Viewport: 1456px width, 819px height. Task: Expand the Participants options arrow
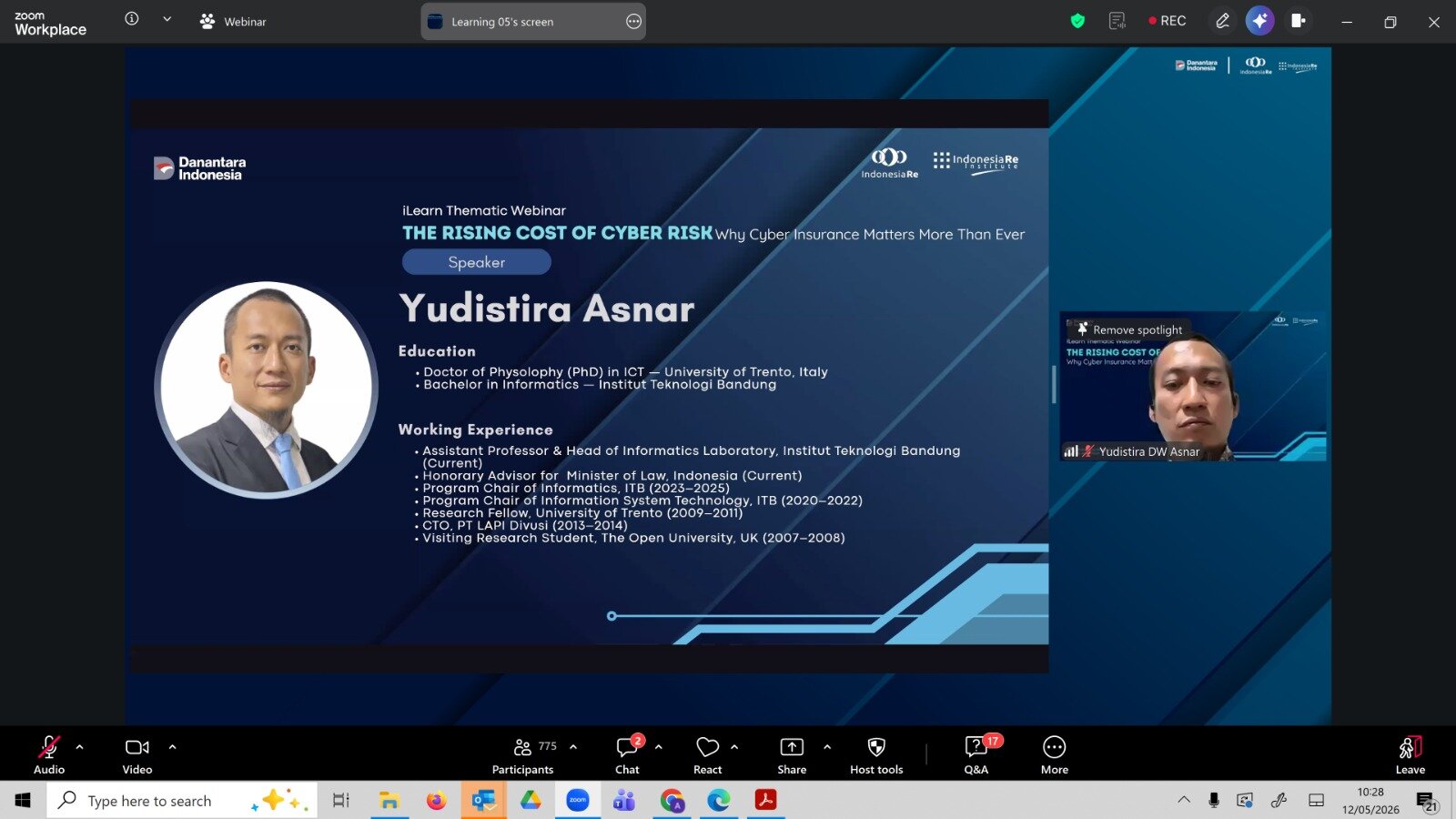click(x=573, y=747)
